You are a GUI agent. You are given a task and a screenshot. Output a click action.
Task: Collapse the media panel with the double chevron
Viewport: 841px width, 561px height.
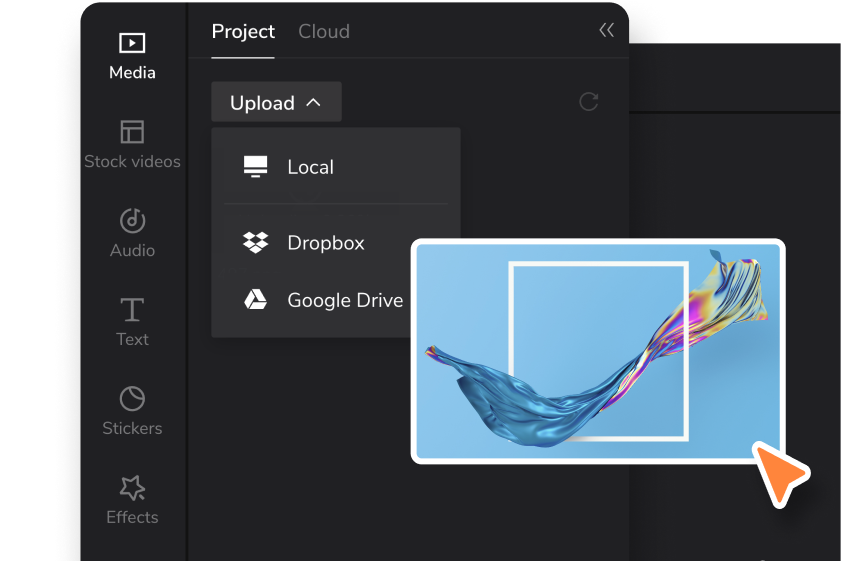(x=607, y=30)
